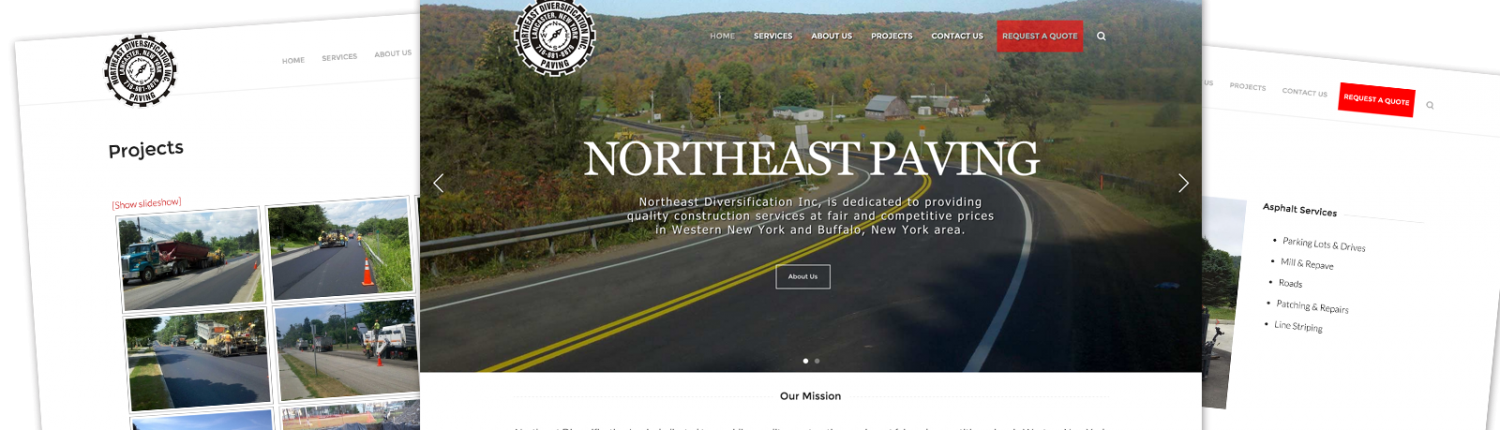This screenshot has height=430, width=1500.
Task: Click the Northeast Diversification logo on center page
Action: (554, 36)
